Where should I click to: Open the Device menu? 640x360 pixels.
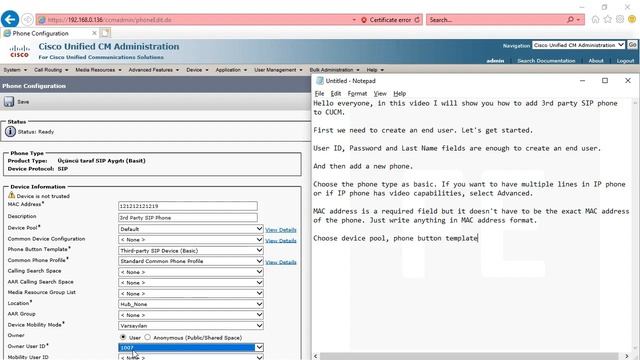point(197,70)
